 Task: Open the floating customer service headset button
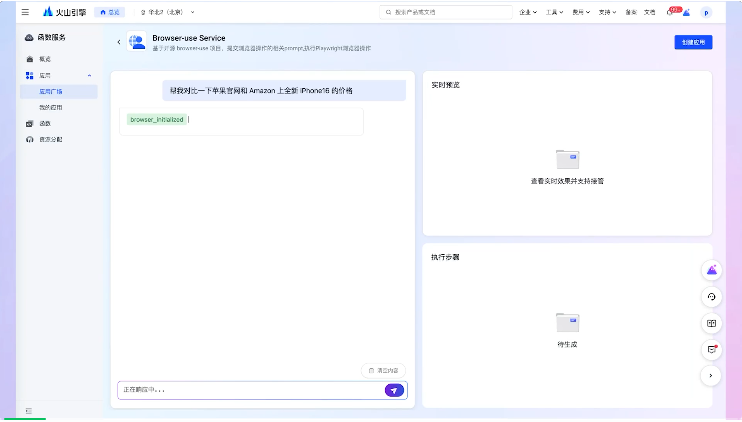(x=711, y=297)
